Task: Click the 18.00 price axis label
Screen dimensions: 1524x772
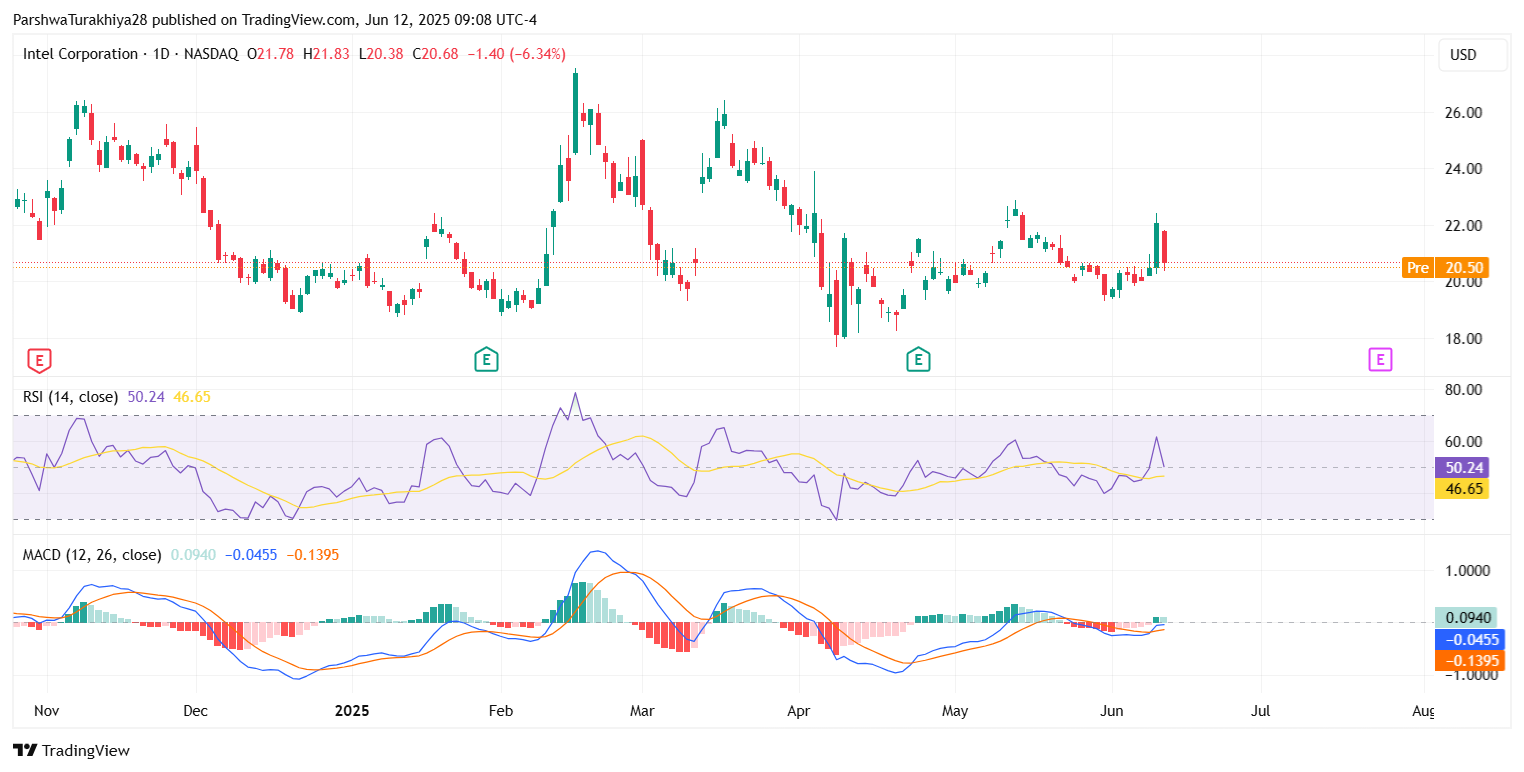Action: tap(1461, 339)
